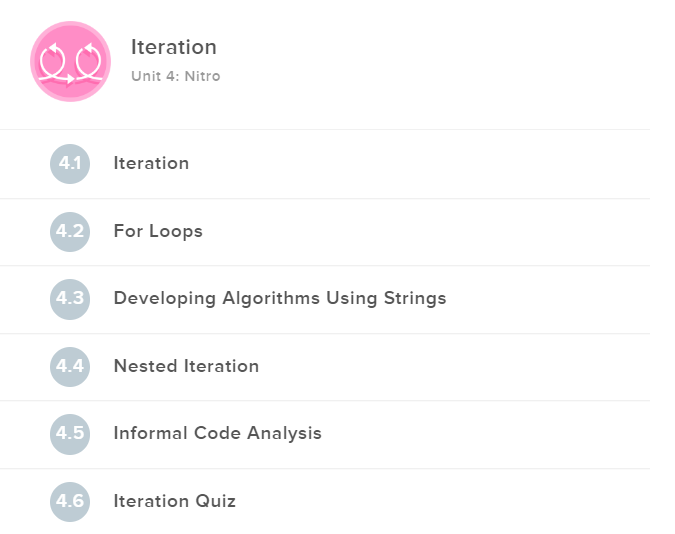
Task: Start the Iteration Quiz
Action: (174, 502)
